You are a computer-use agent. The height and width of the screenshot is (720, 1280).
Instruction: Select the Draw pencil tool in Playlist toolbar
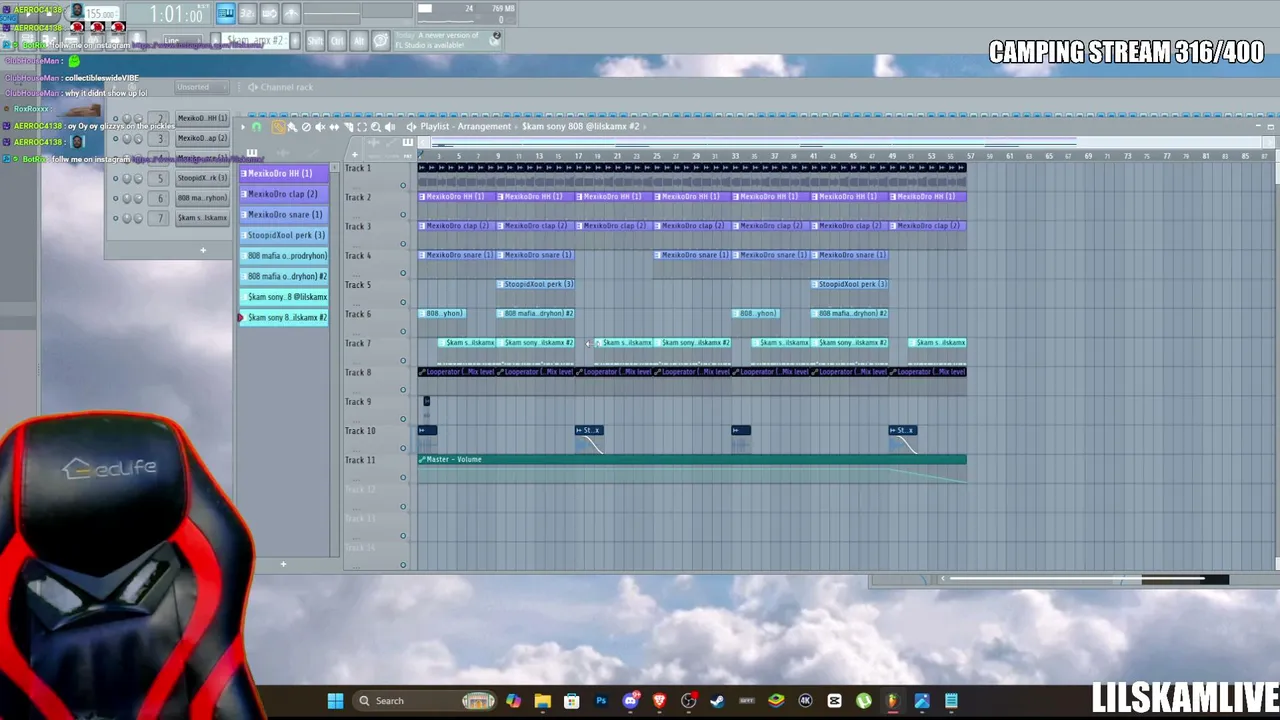click(278, 127)
